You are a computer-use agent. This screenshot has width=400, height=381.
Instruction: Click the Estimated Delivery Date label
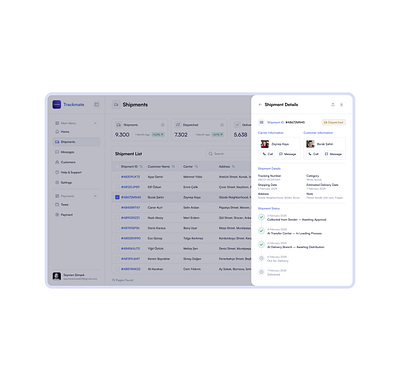click(322, 185)
